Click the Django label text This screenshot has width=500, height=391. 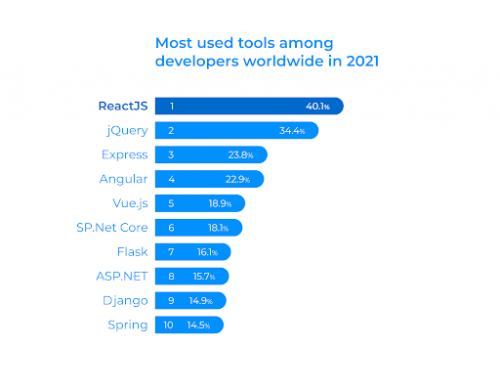coord(125,301)
